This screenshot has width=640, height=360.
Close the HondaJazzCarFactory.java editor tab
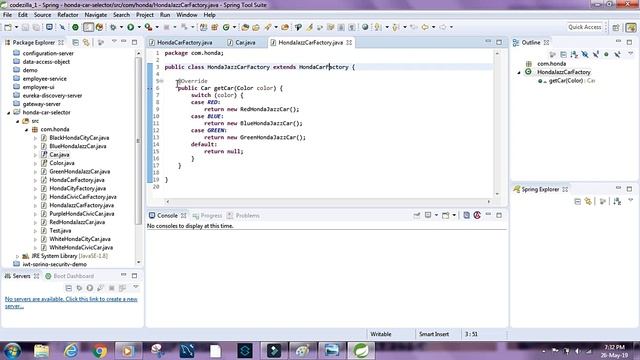(x=349, y=42)
